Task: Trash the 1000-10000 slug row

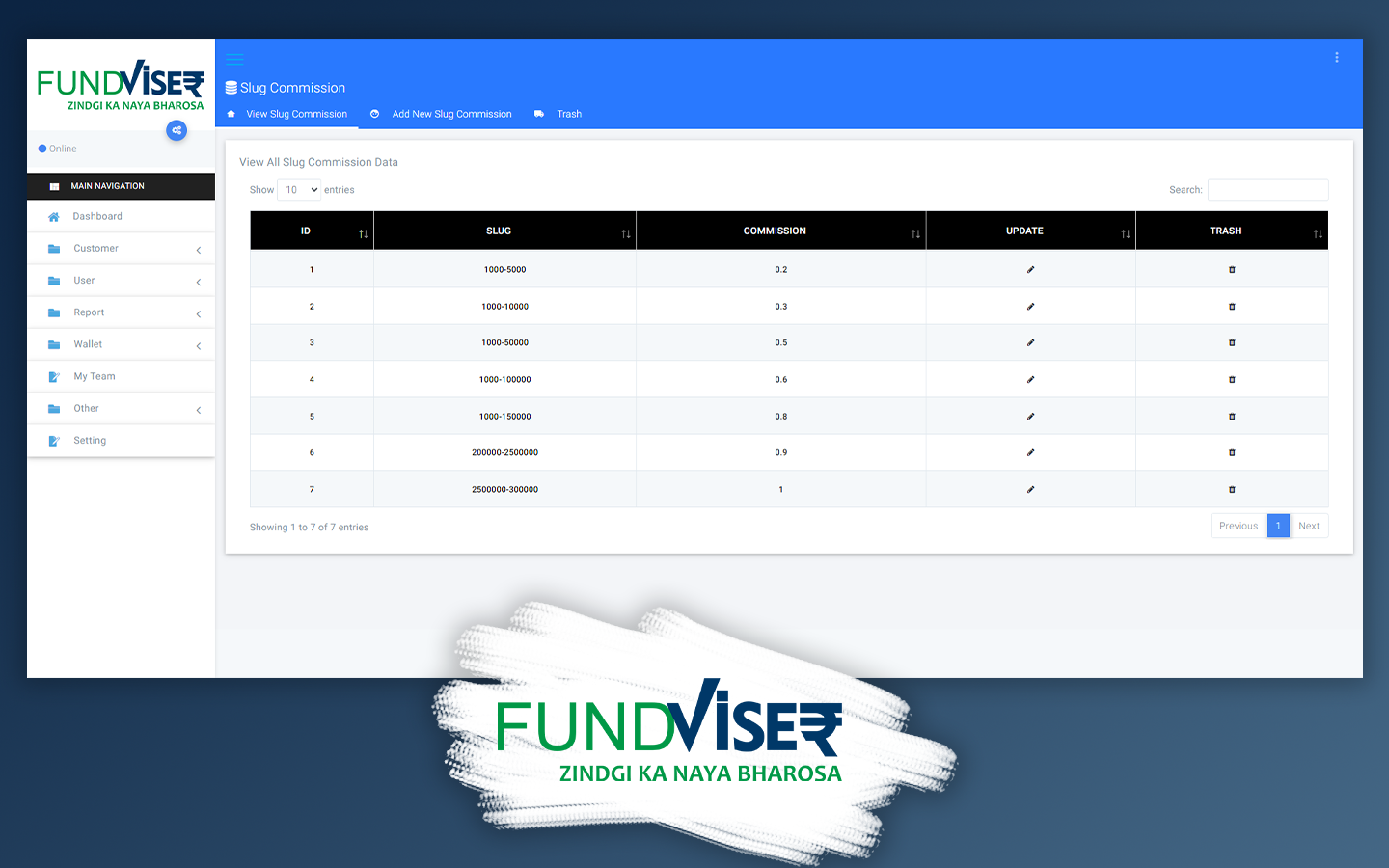Action: pos(1232,307)
